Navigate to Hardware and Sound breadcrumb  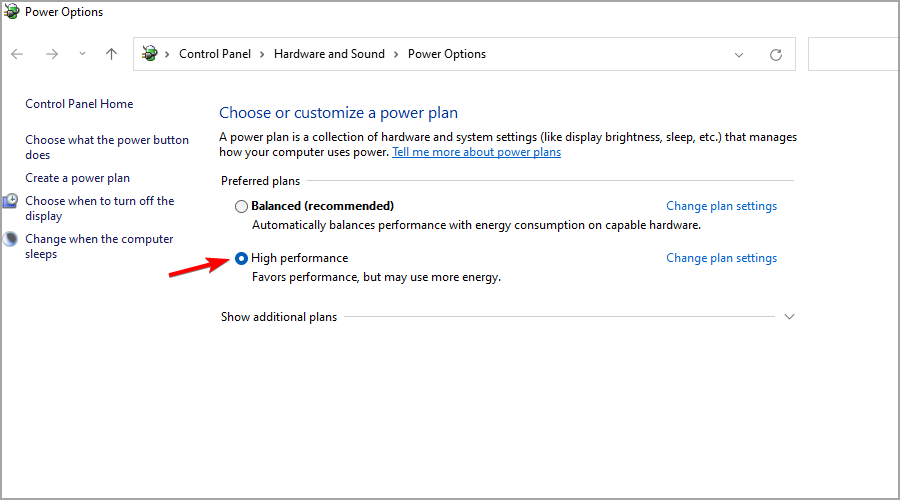(x=329, y=54)
